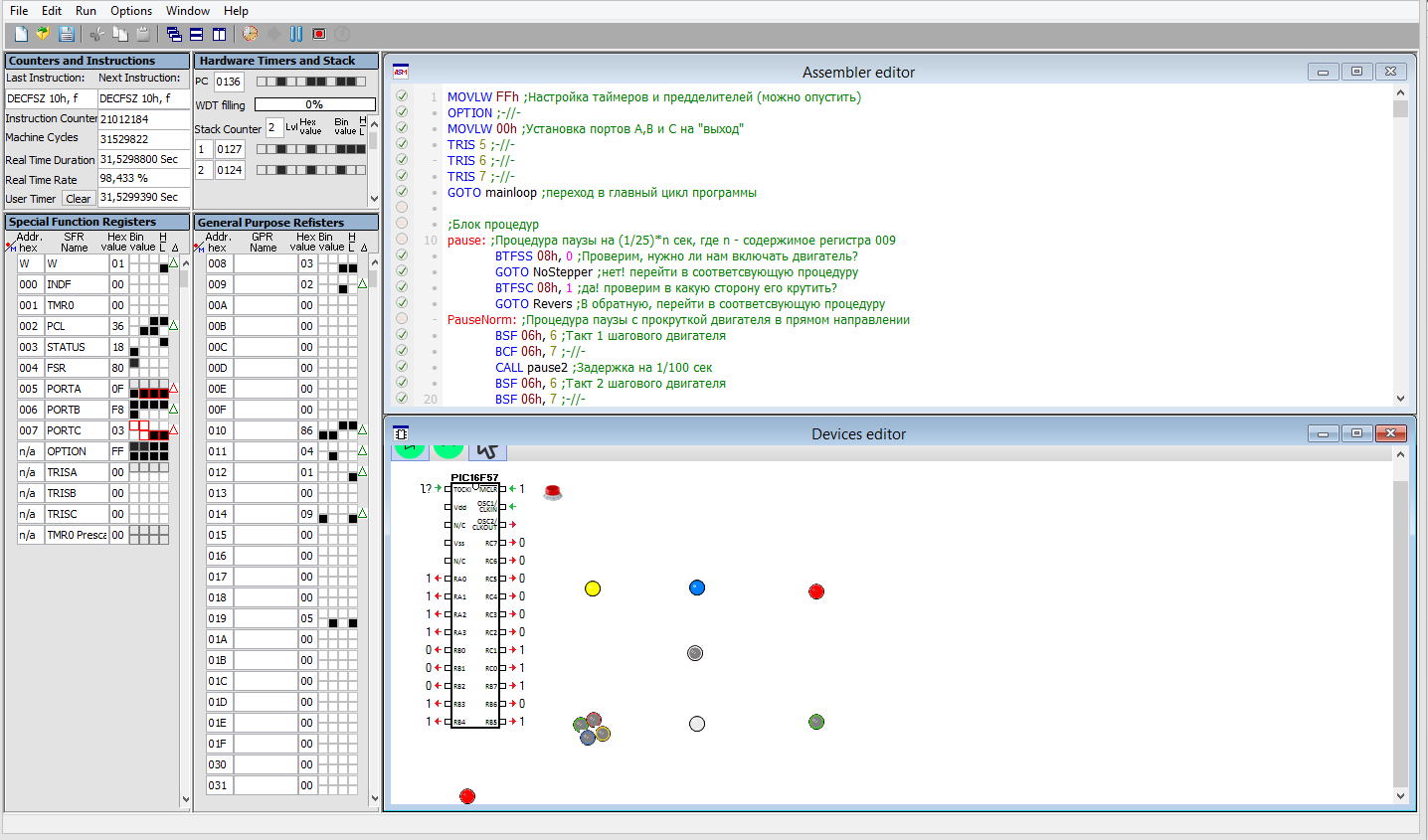Click the Devices editor chip title icon
The height and width of the screenshot is (840, 1428).
pyautogui.click(x=401, y=433)
